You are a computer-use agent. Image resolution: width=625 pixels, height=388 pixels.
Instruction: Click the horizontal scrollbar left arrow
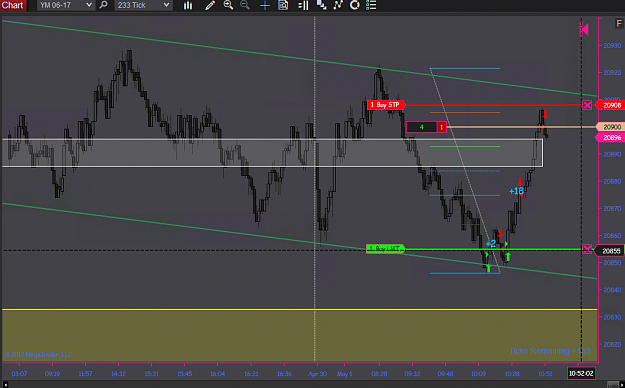[x=5, y=384]
